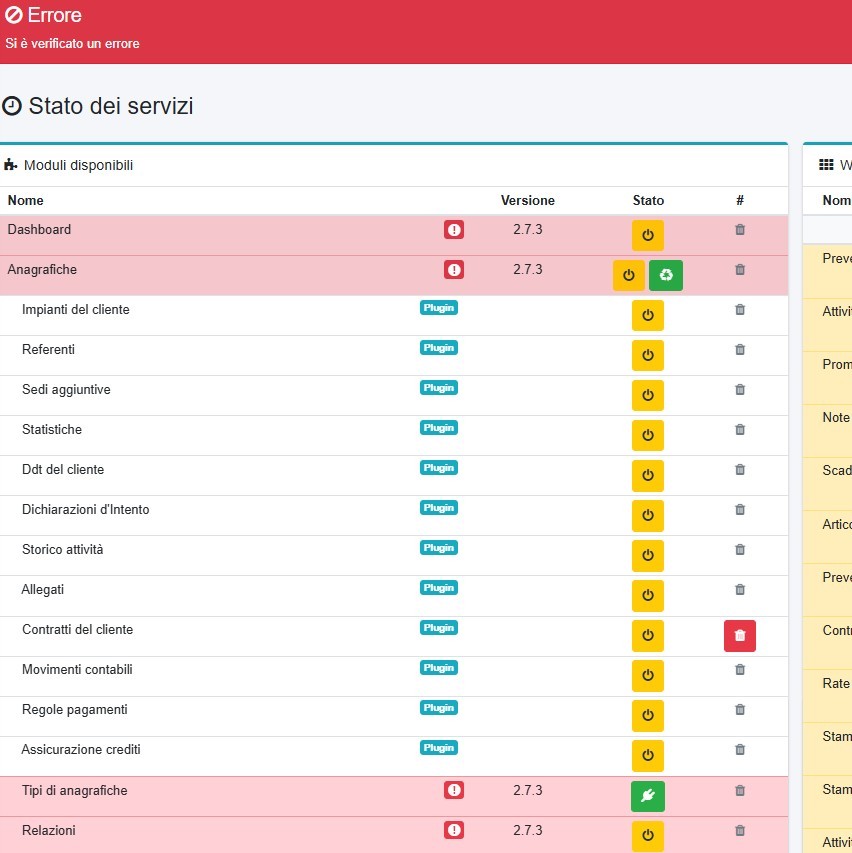This screenshot has width=852, height=853.
Task: Click the Moduli disponibili panel title
Action: point(78,166)
